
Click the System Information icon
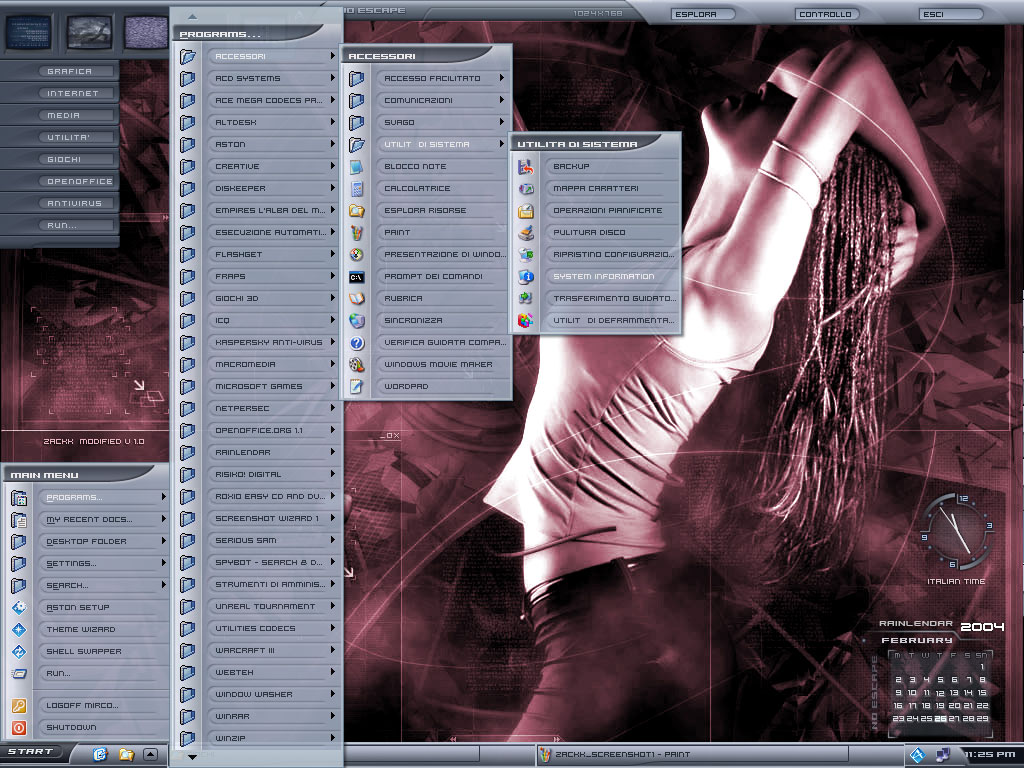click(x=526, y=277)
